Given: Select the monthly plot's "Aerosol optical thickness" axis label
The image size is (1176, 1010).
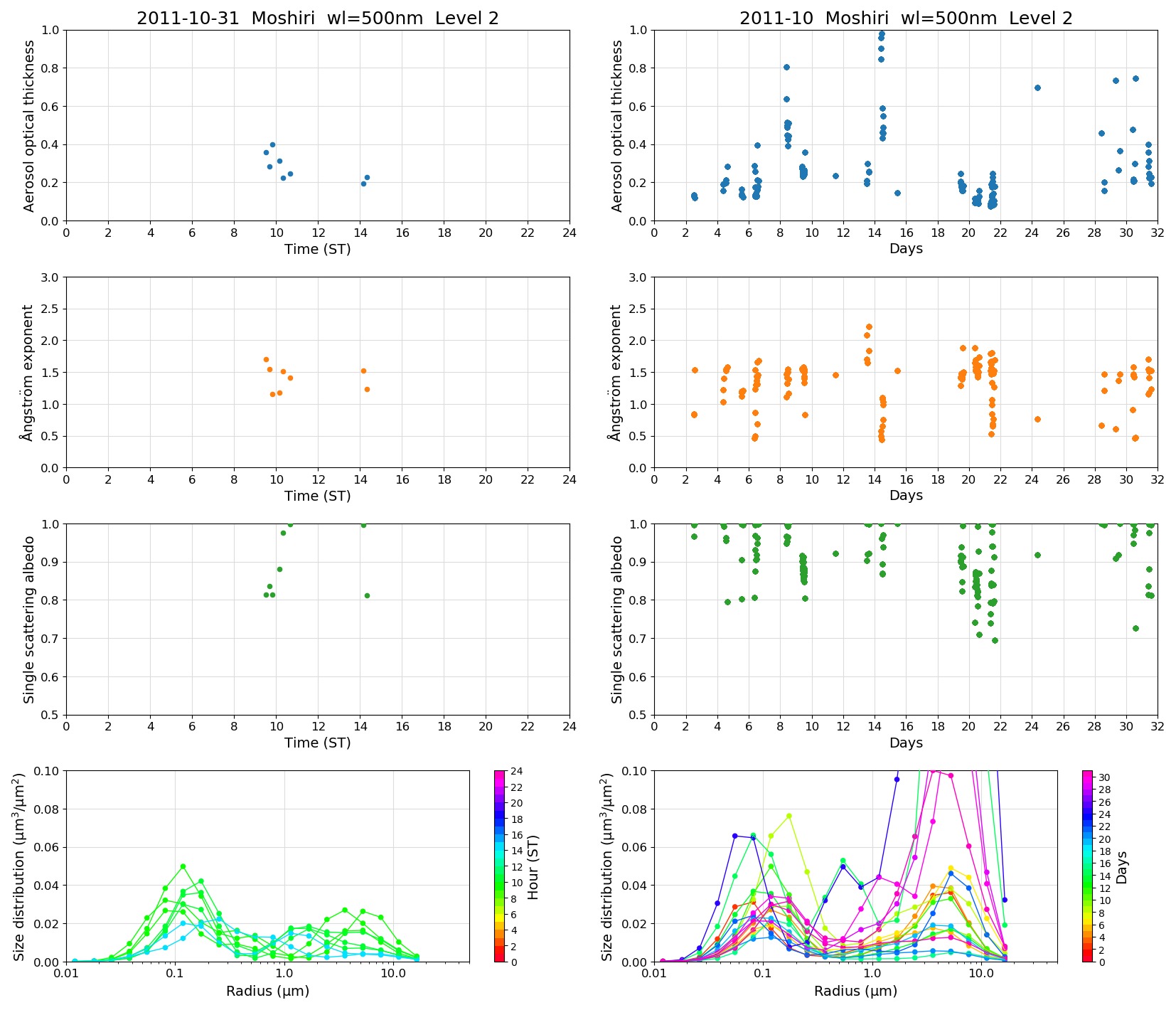Looking at the screenshot, I should click(x=617, y=126).
